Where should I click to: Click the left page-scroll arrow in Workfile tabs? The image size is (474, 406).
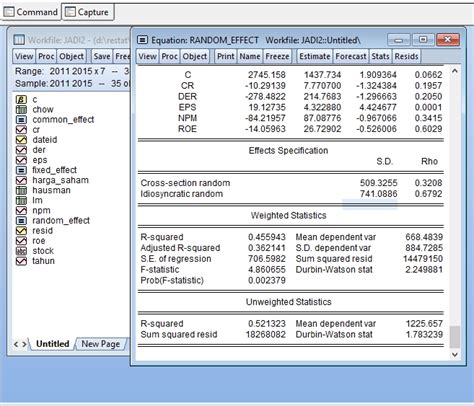[16, 344]
